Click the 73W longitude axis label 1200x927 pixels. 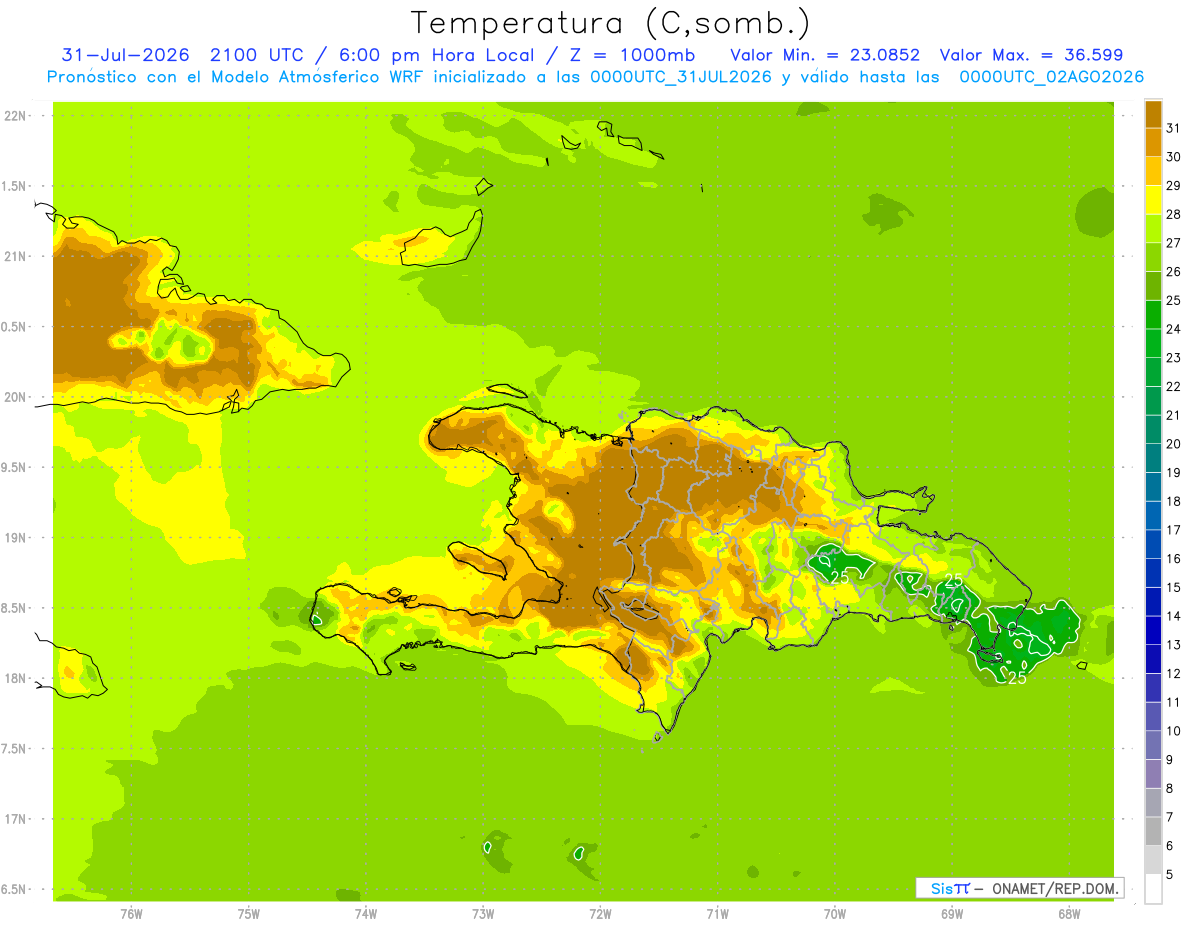[483, 913]
